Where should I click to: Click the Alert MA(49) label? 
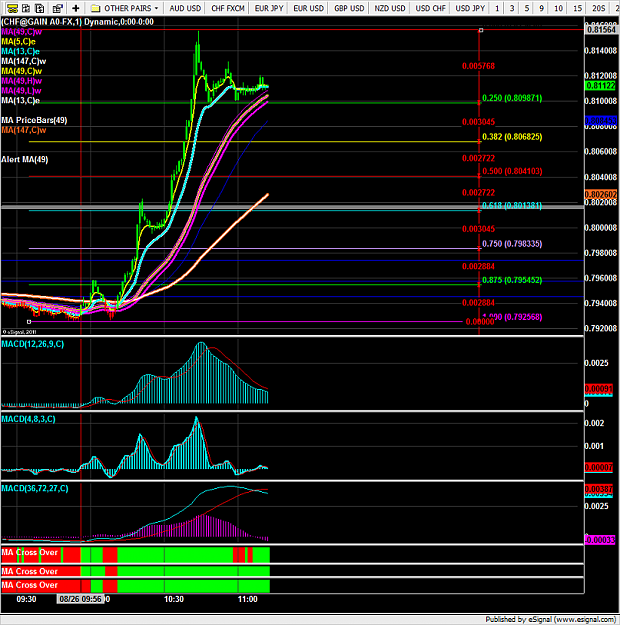[x=25, y=159]
